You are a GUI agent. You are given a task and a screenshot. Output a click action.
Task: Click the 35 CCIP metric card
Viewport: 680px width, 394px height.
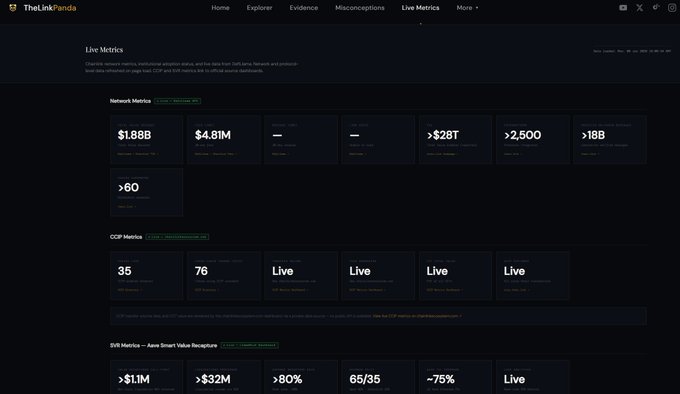click(x=147, y=276)
